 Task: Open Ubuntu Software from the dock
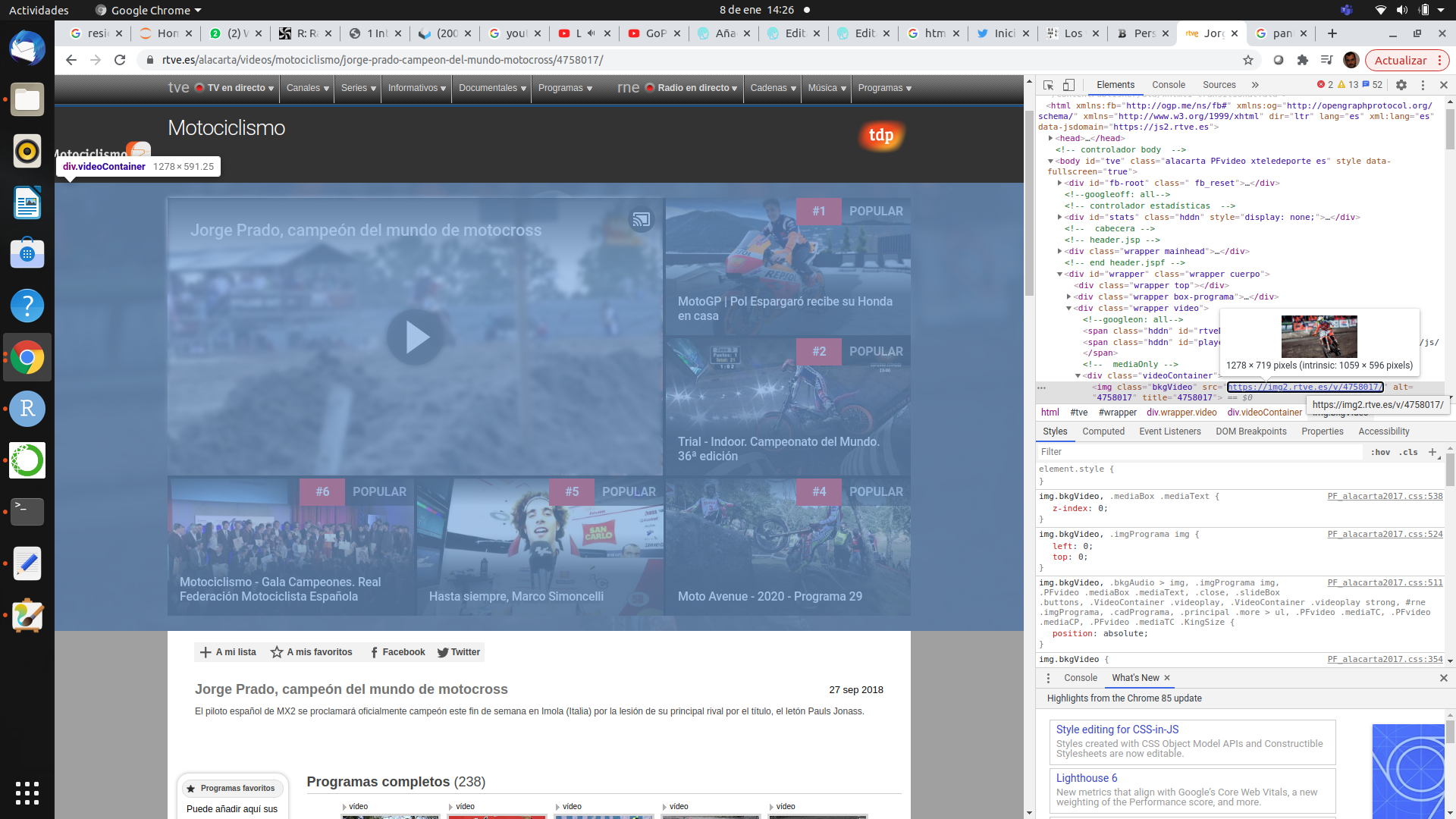pos(27,254)
